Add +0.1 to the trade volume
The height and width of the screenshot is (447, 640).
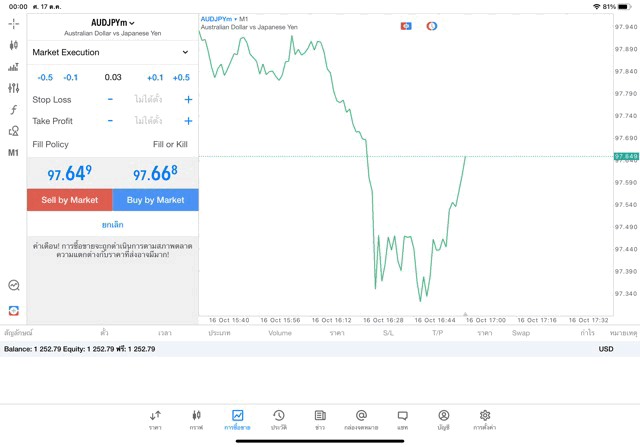coord(155,77)
